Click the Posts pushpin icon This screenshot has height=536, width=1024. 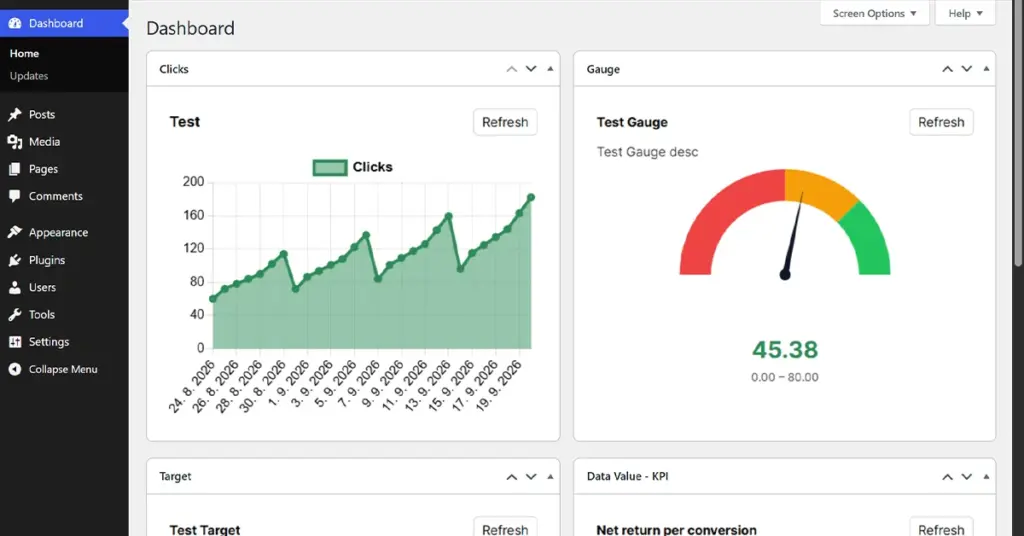(14, 115)
